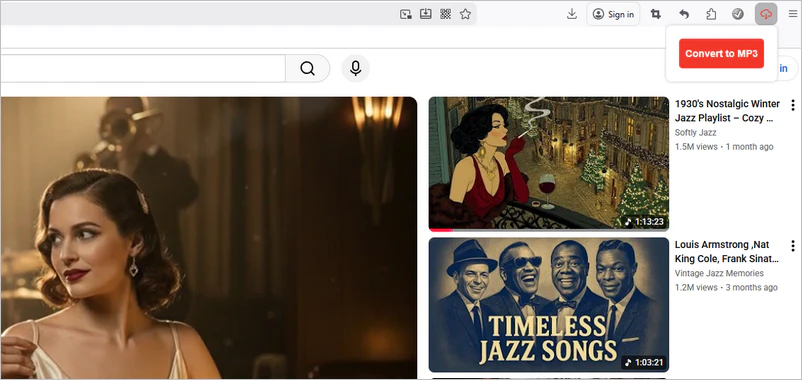Screen dimensions: 802x380
Task: Click '1.2M views · 3 months ago' text
Action: [x=726, y=287]
